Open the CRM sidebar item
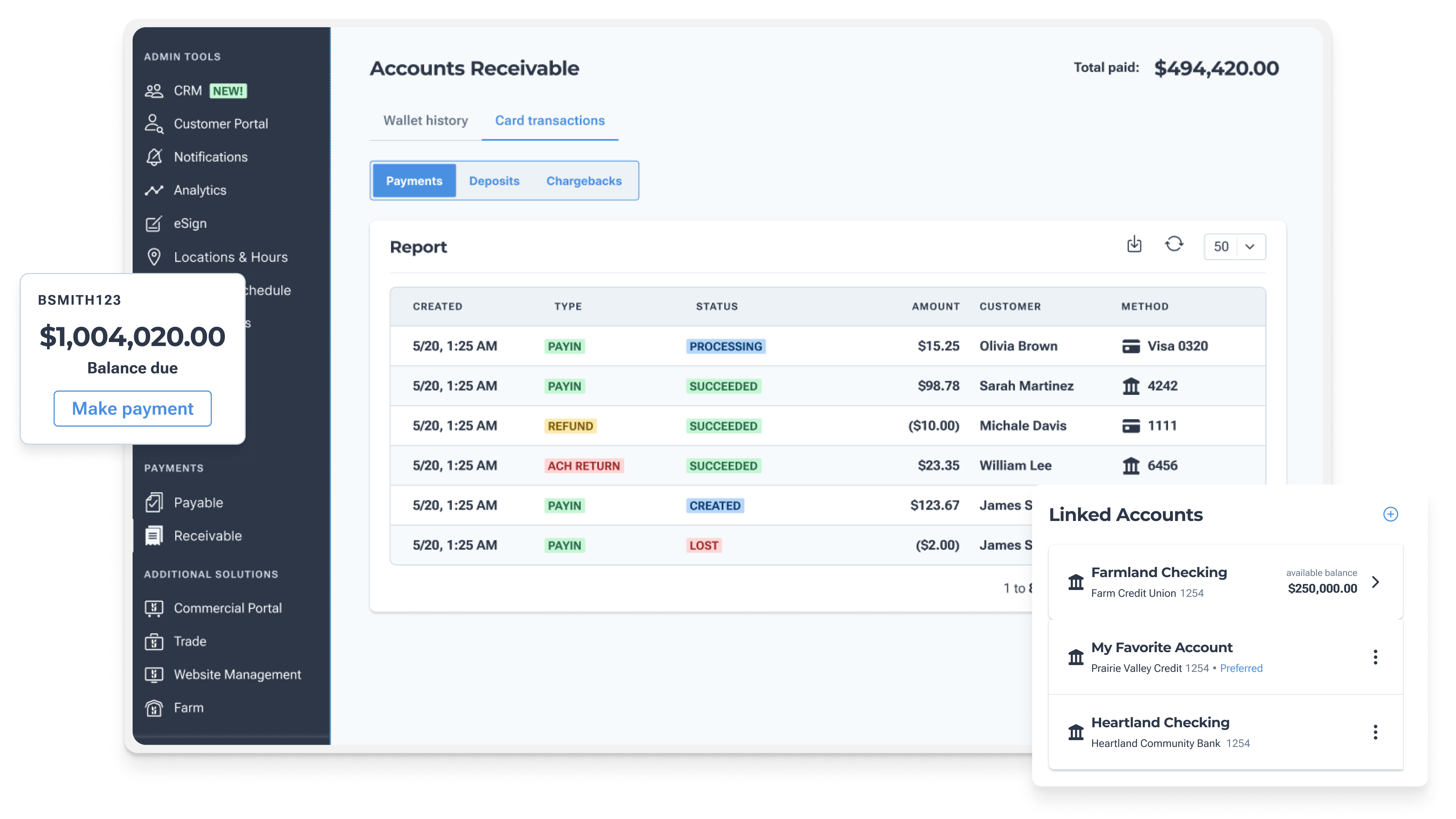 (188, 91)
